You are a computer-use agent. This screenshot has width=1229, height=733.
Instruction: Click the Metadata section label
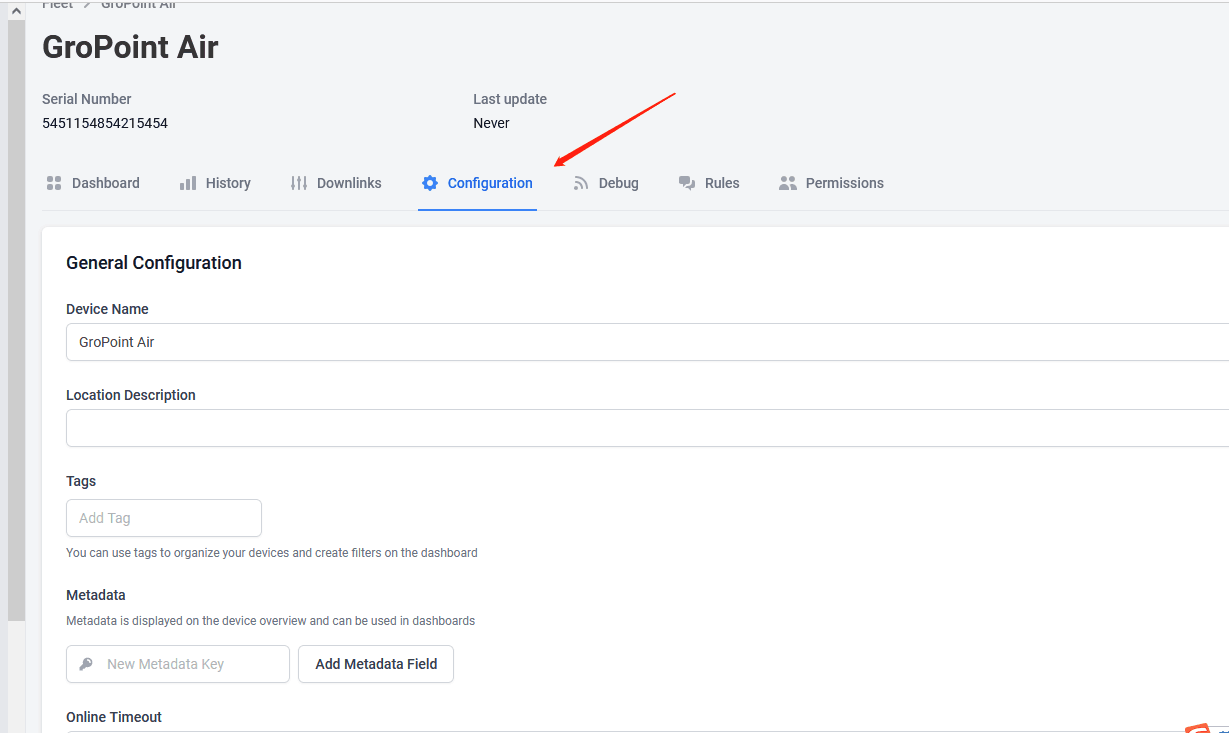tap(96, 595)
